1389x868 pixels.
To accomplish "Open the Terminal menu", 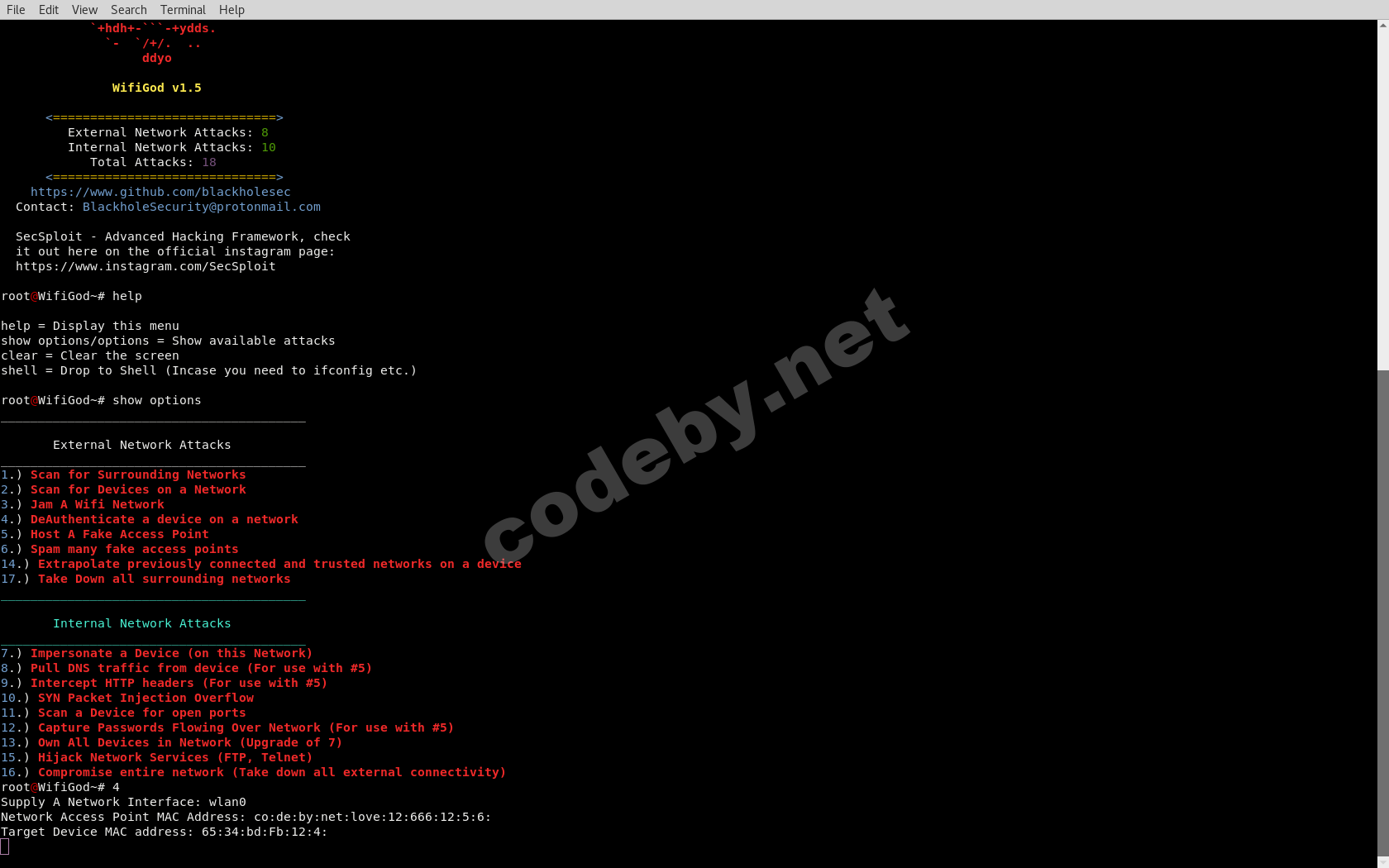I will pyautogui.click(x=183, y=10).
